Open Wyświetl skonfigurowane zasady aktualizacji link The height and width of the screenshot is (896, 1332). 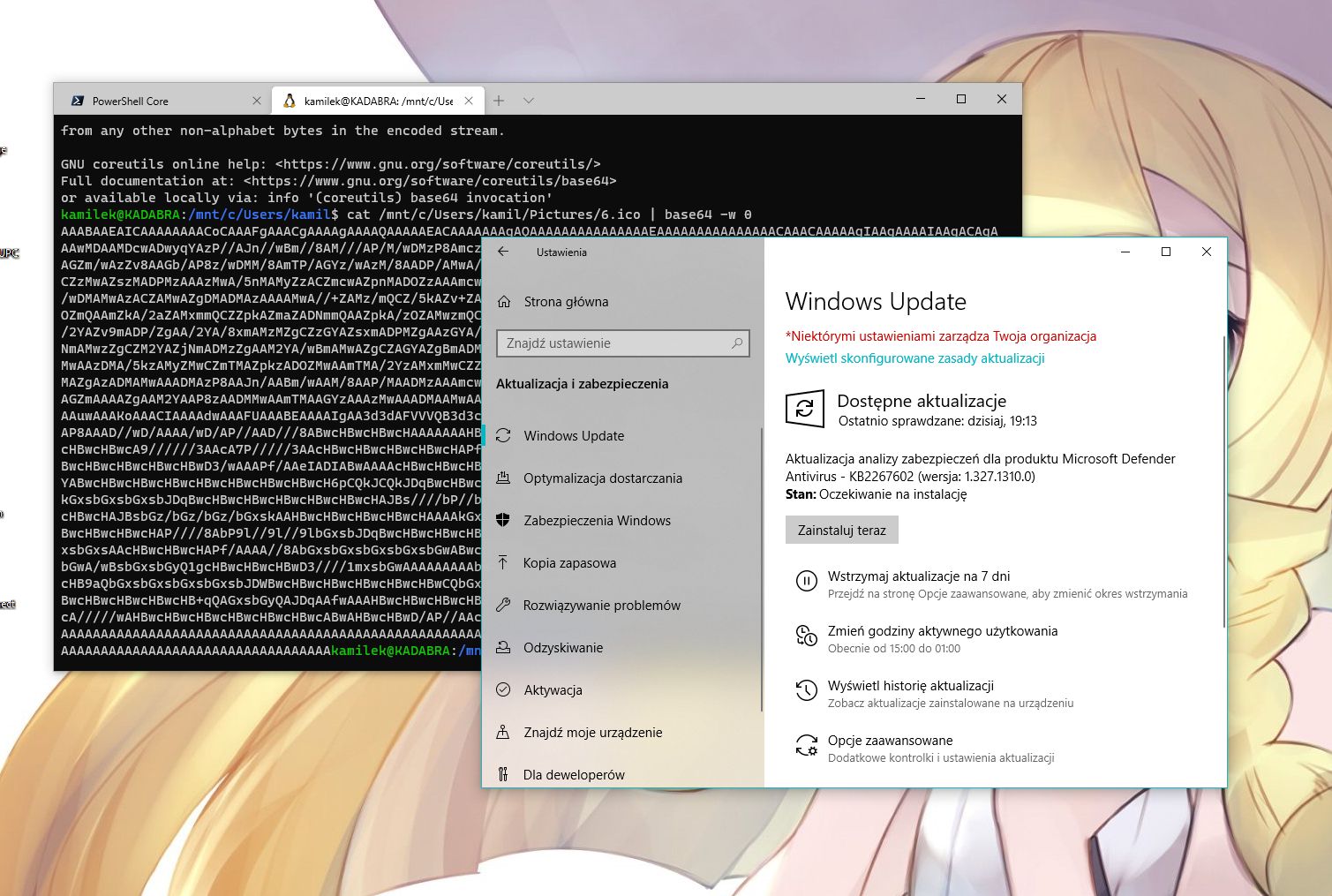(915, 358)
